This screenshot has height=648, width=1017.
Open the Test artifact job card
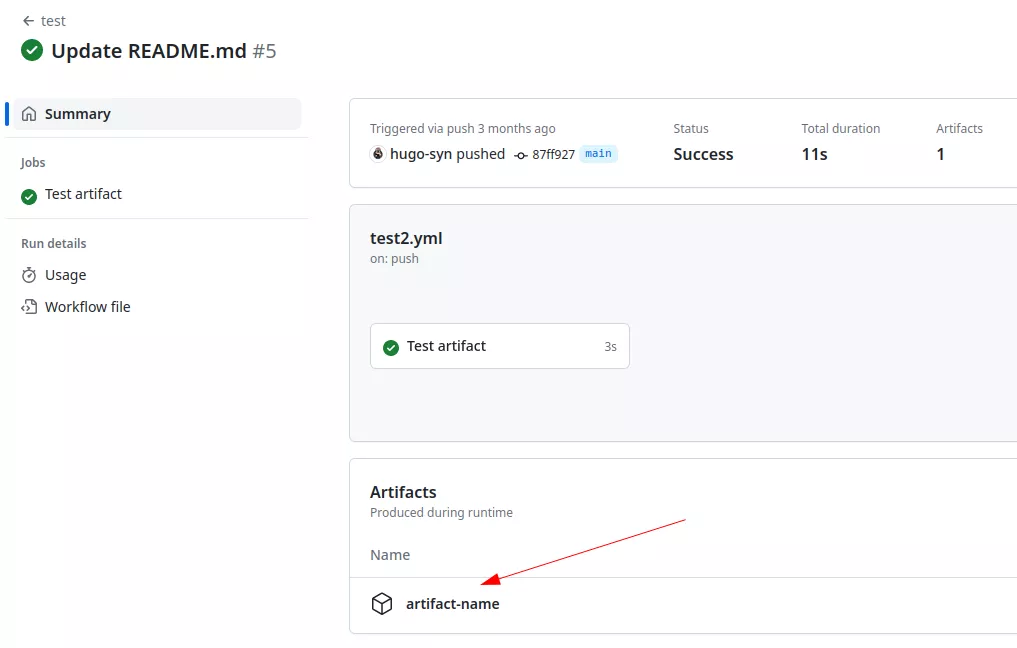[x=499, y=346]
